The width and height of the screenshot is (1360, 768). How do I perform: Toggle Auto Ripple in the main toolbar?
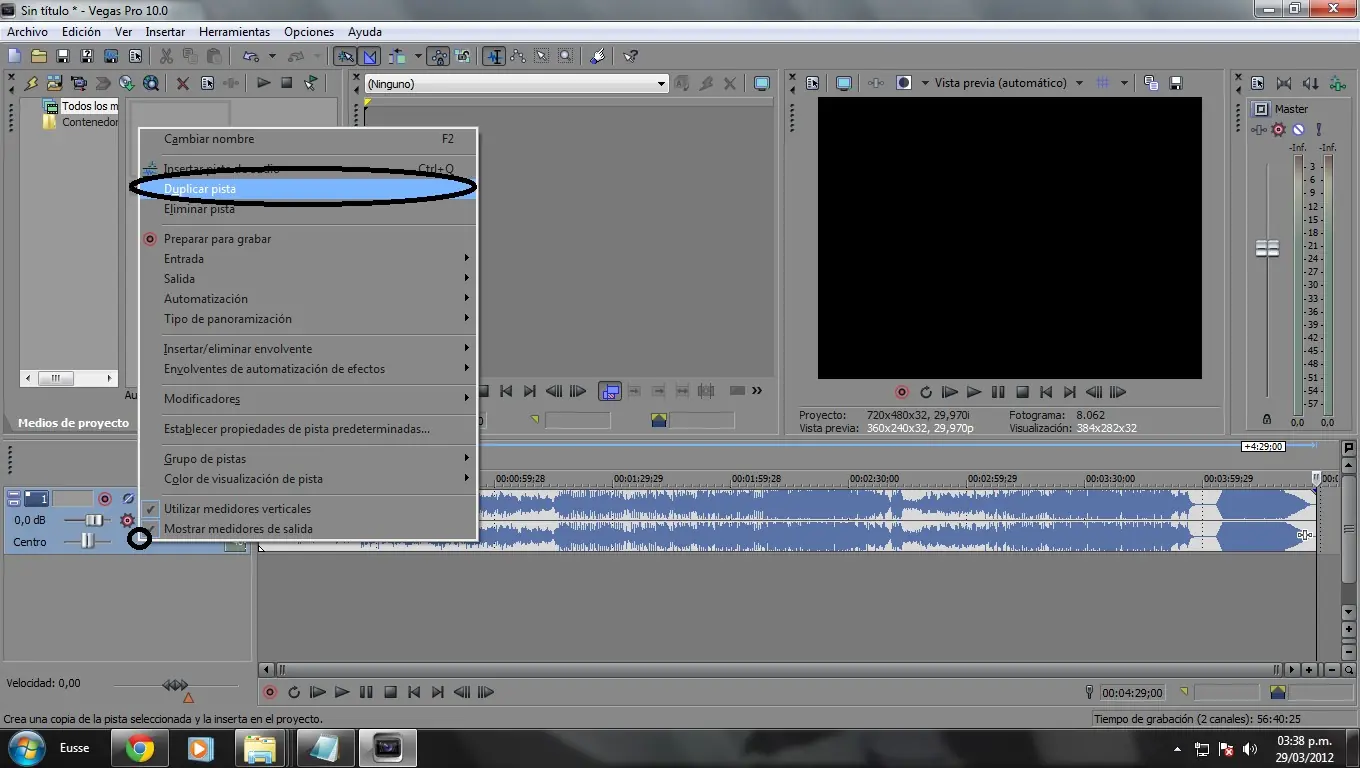(398, 57)
